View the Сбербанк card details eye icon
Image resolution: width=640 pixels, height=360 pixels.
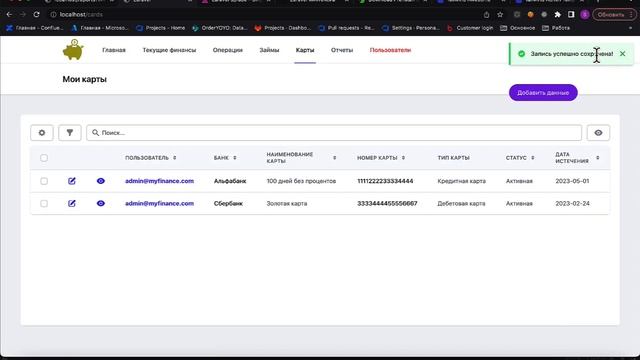tap(101, 203)
